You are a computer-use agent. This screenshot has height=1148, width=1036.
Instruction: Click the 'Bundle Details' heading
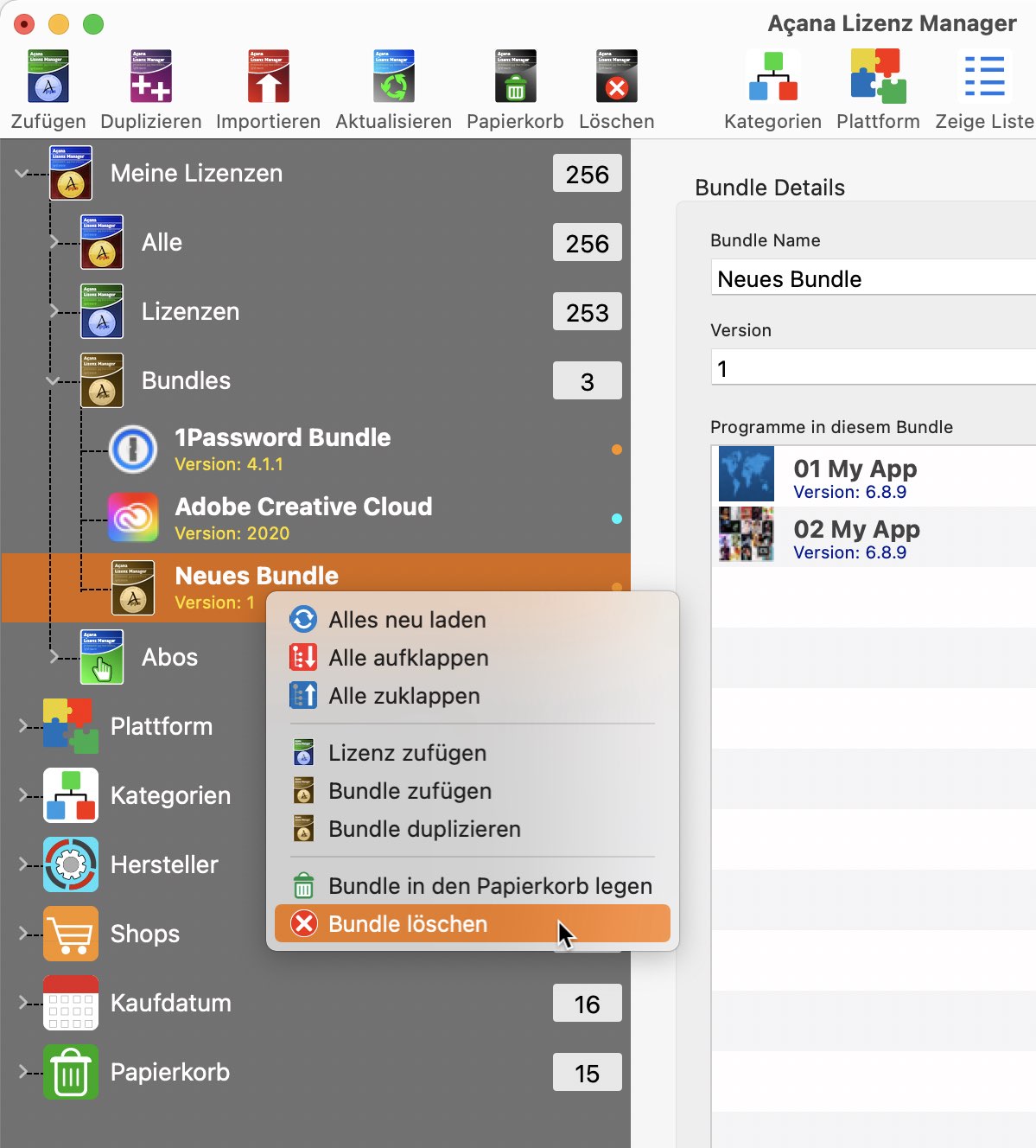tap(770, 188)
